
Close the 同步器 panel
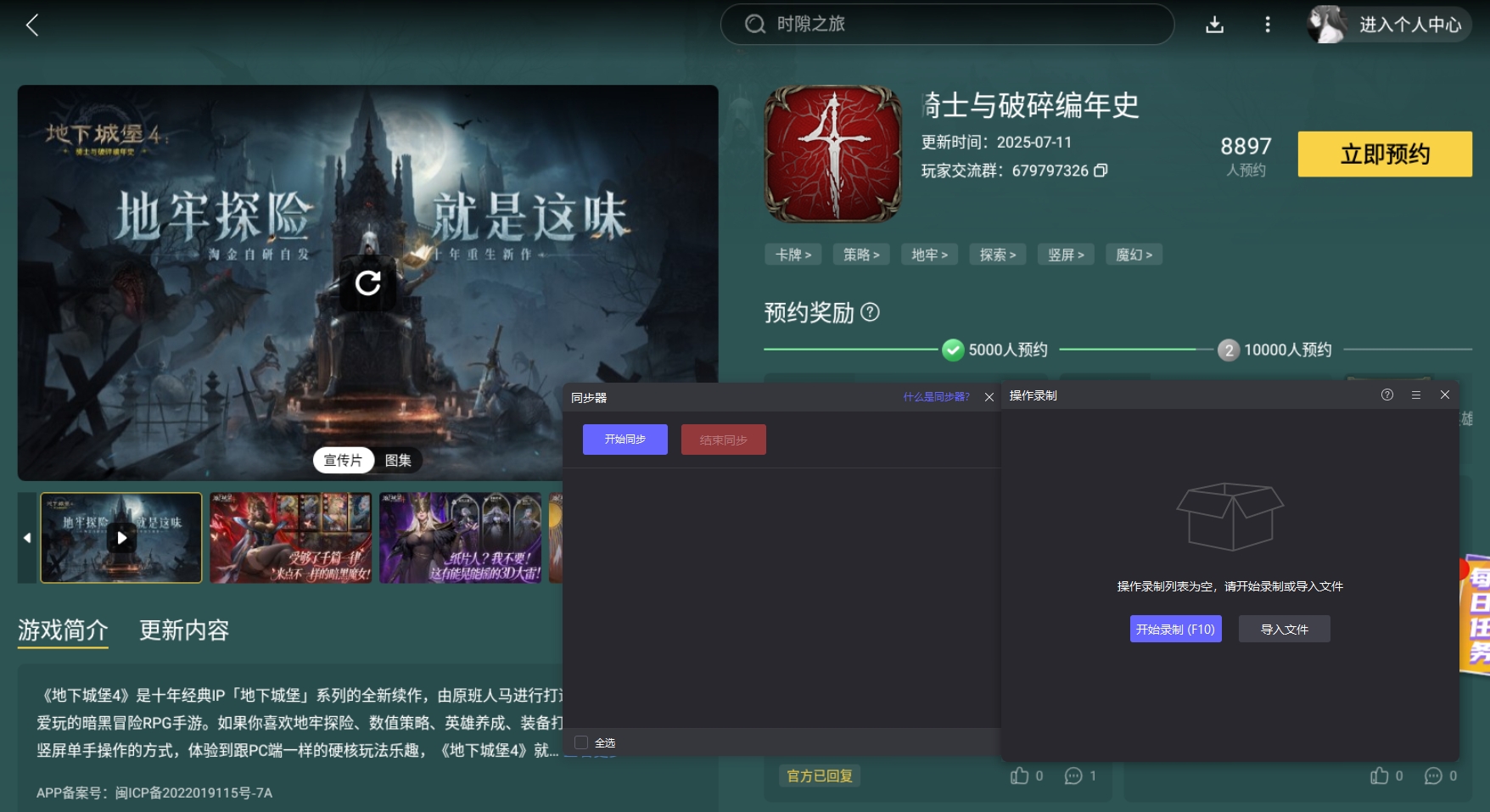pyautogui.click(x=989, y=397)
